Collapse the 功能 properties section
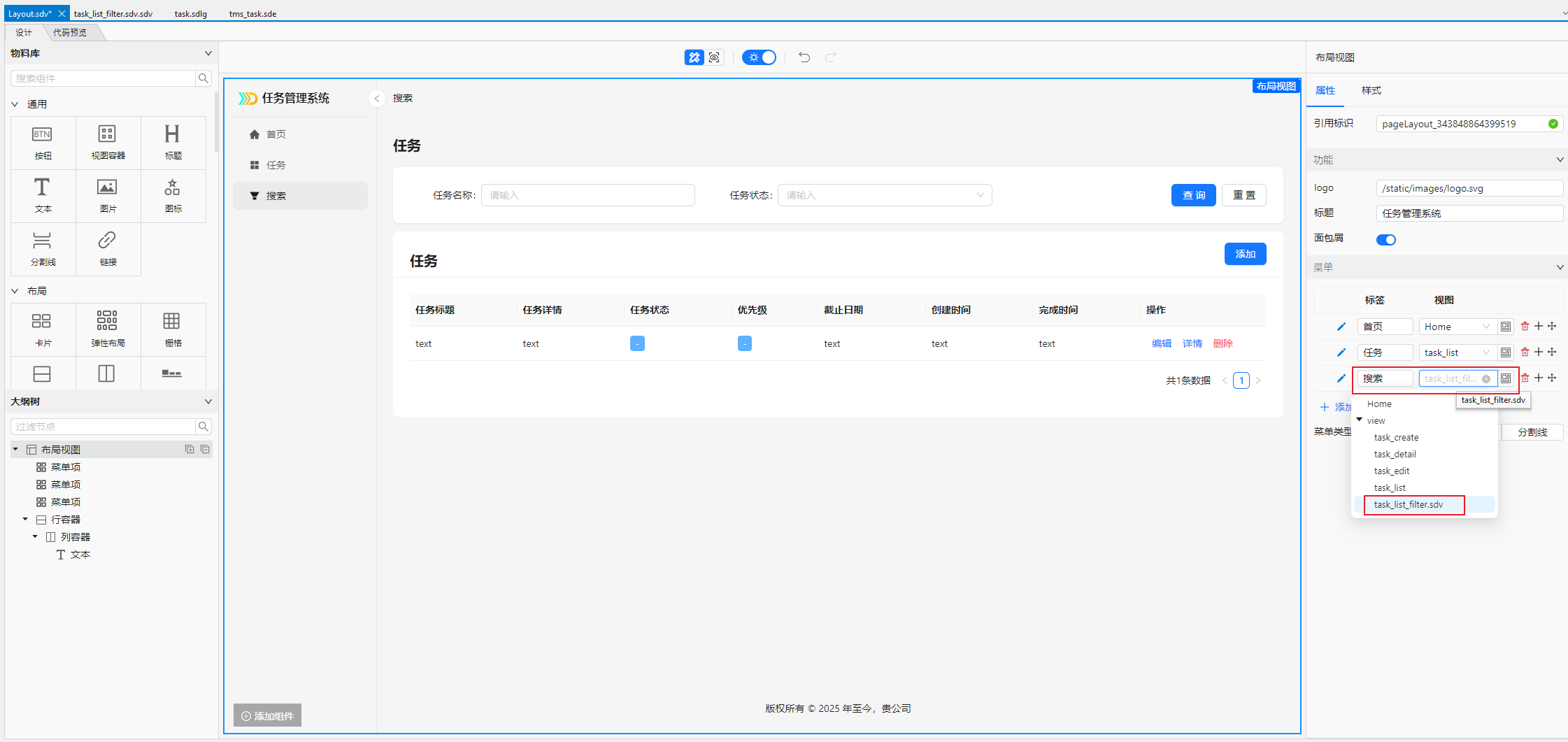This screenshot has height=742, width=1568. pos(1560,160)
